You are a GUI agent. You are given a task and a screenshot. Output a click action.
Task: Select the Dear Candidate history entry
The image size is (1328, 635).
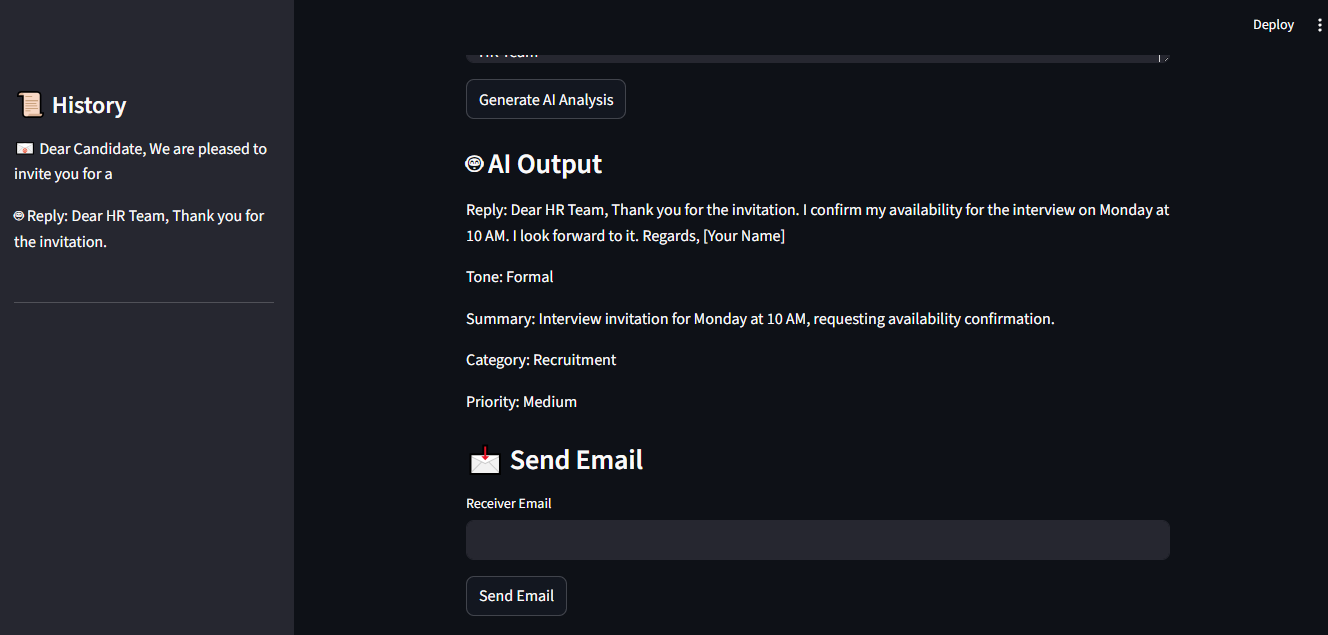click(x=141, y=161)
